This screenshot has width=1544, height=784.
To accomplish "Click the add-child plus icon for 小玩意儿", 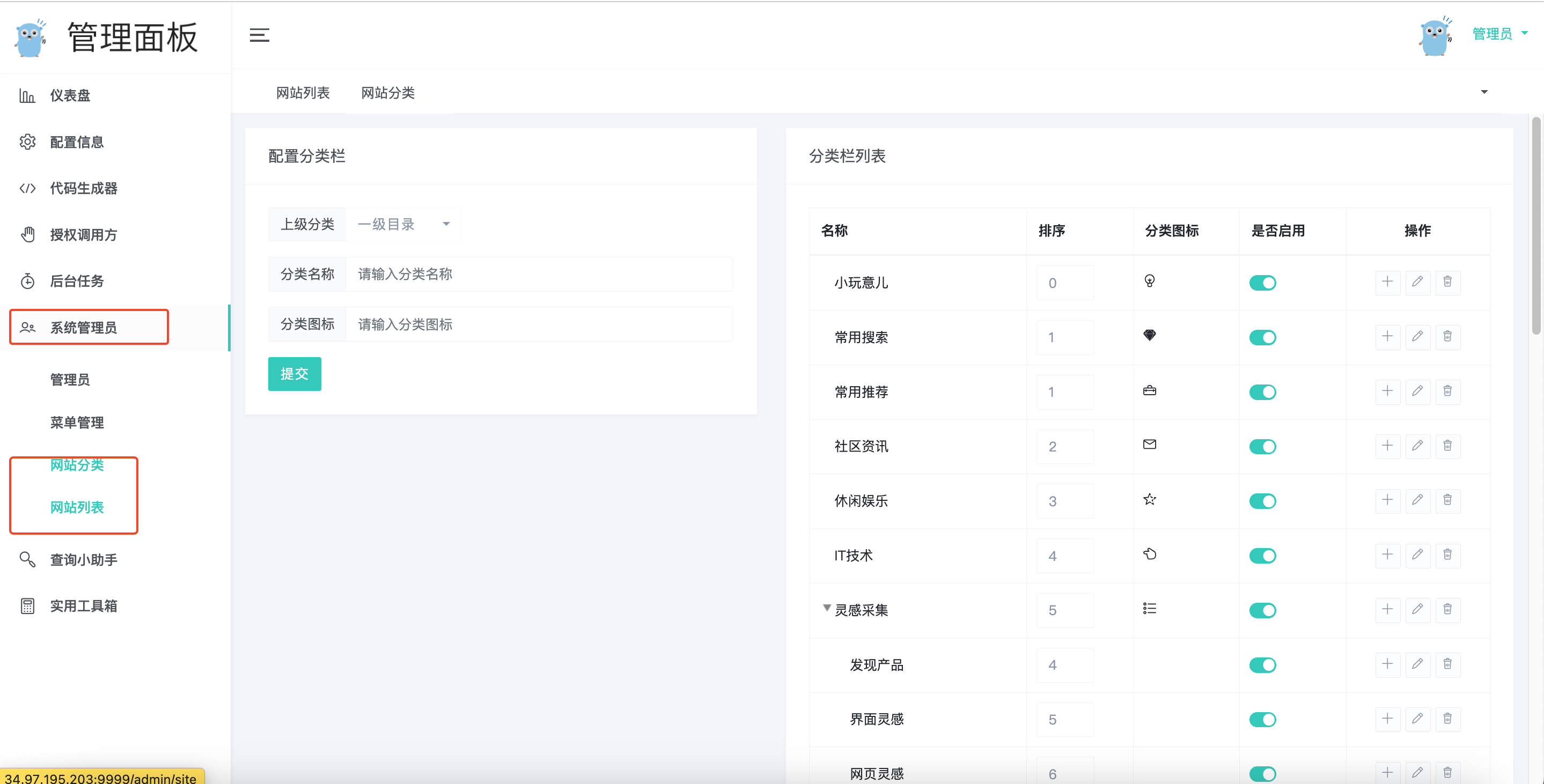I will tap(1387, 282).
